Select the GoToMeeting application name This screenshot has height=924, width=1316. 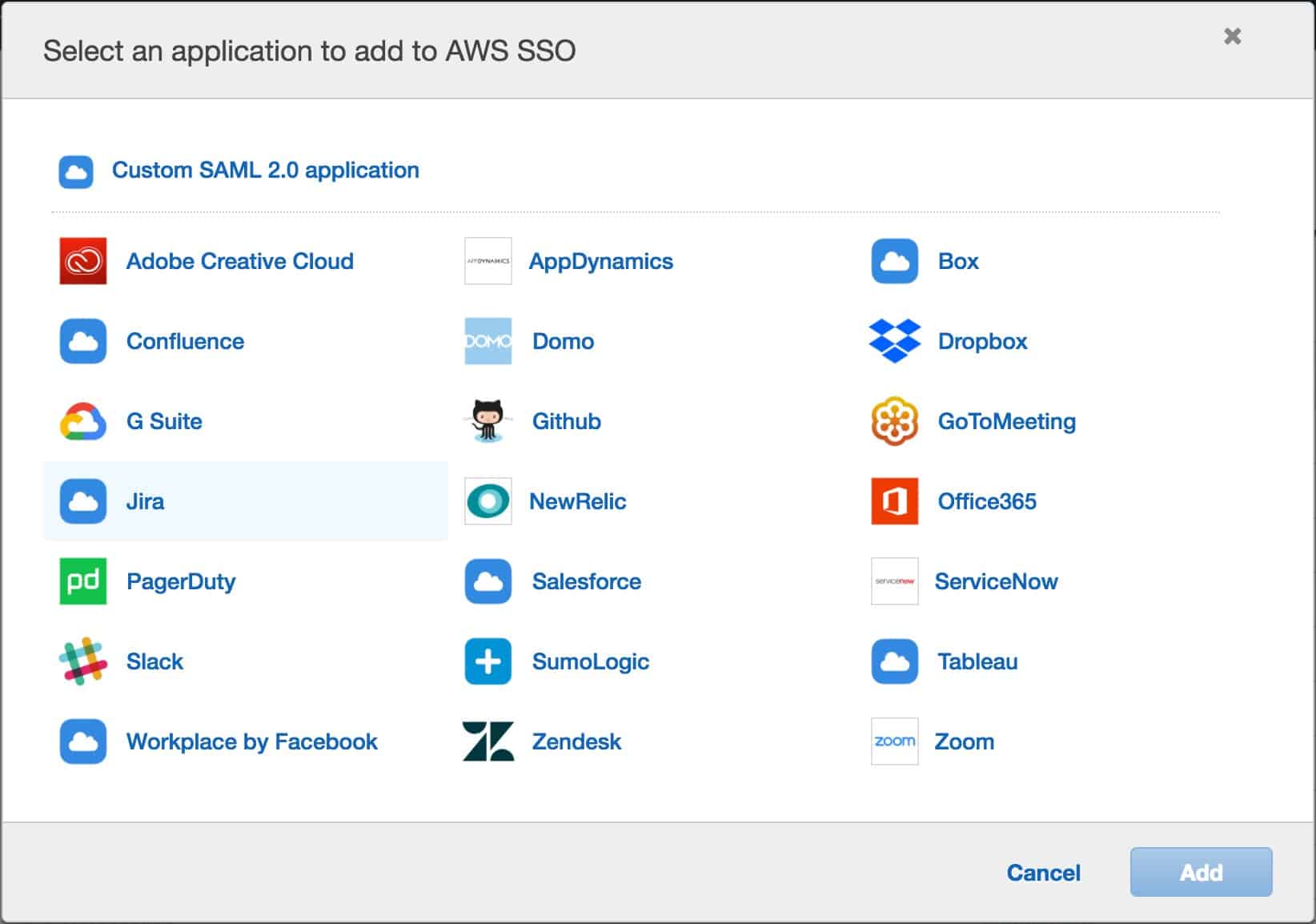point(1007,422)
